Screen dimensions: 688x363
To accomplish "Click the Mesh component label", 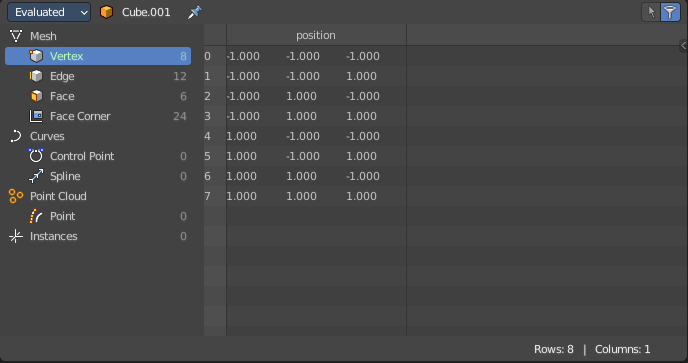I will coord(43,36).
